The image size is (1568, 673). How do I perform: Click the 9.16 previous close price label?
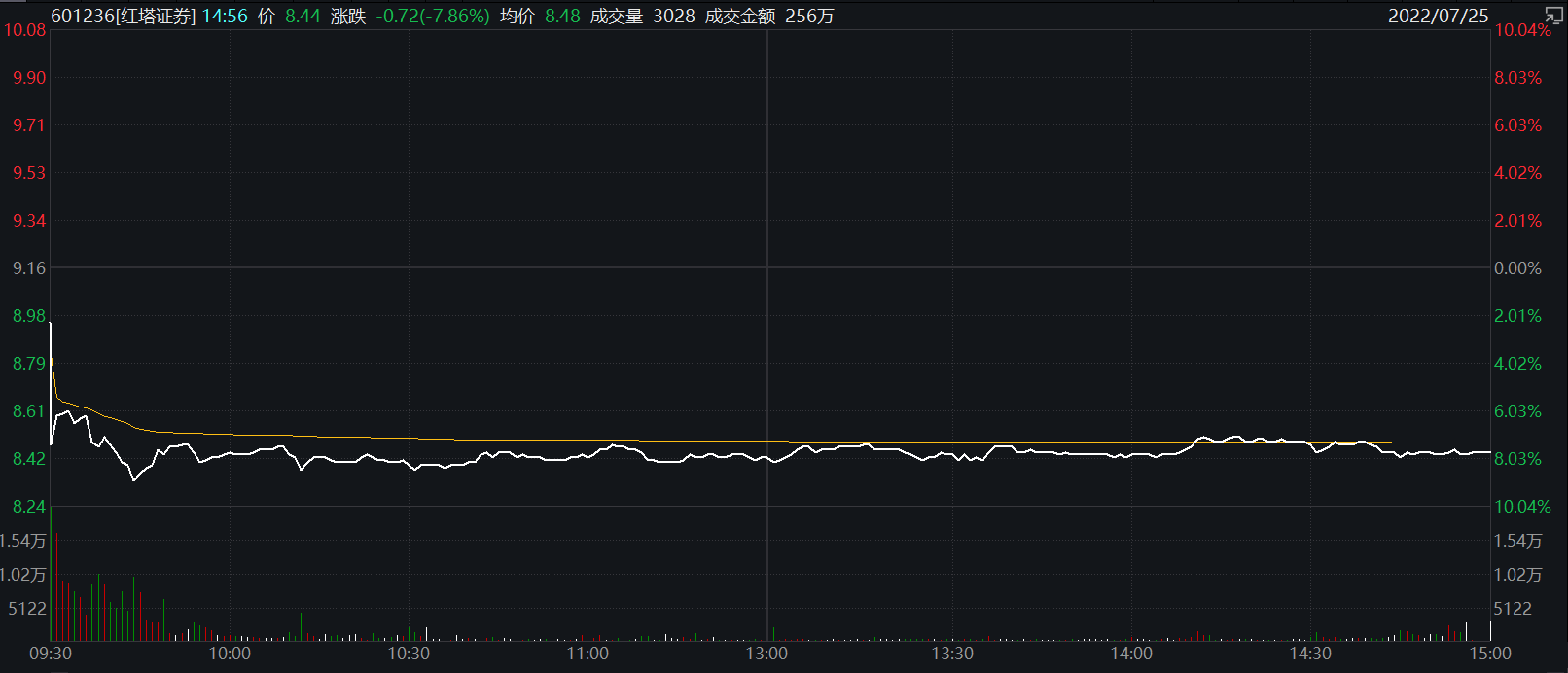click(28, 267)
